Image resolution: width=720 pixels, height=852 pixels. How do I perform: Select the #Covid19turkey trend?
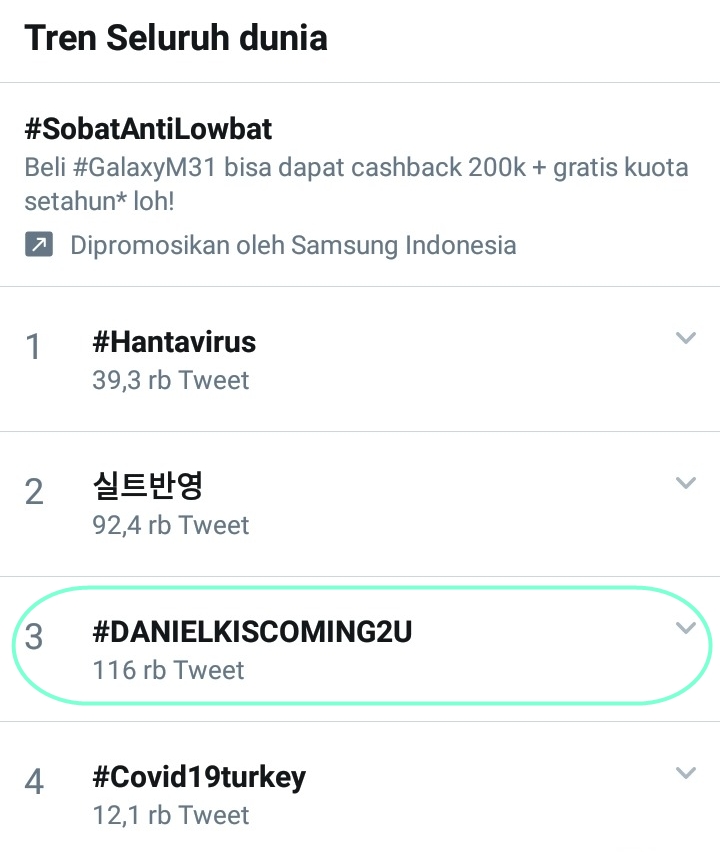196,777
